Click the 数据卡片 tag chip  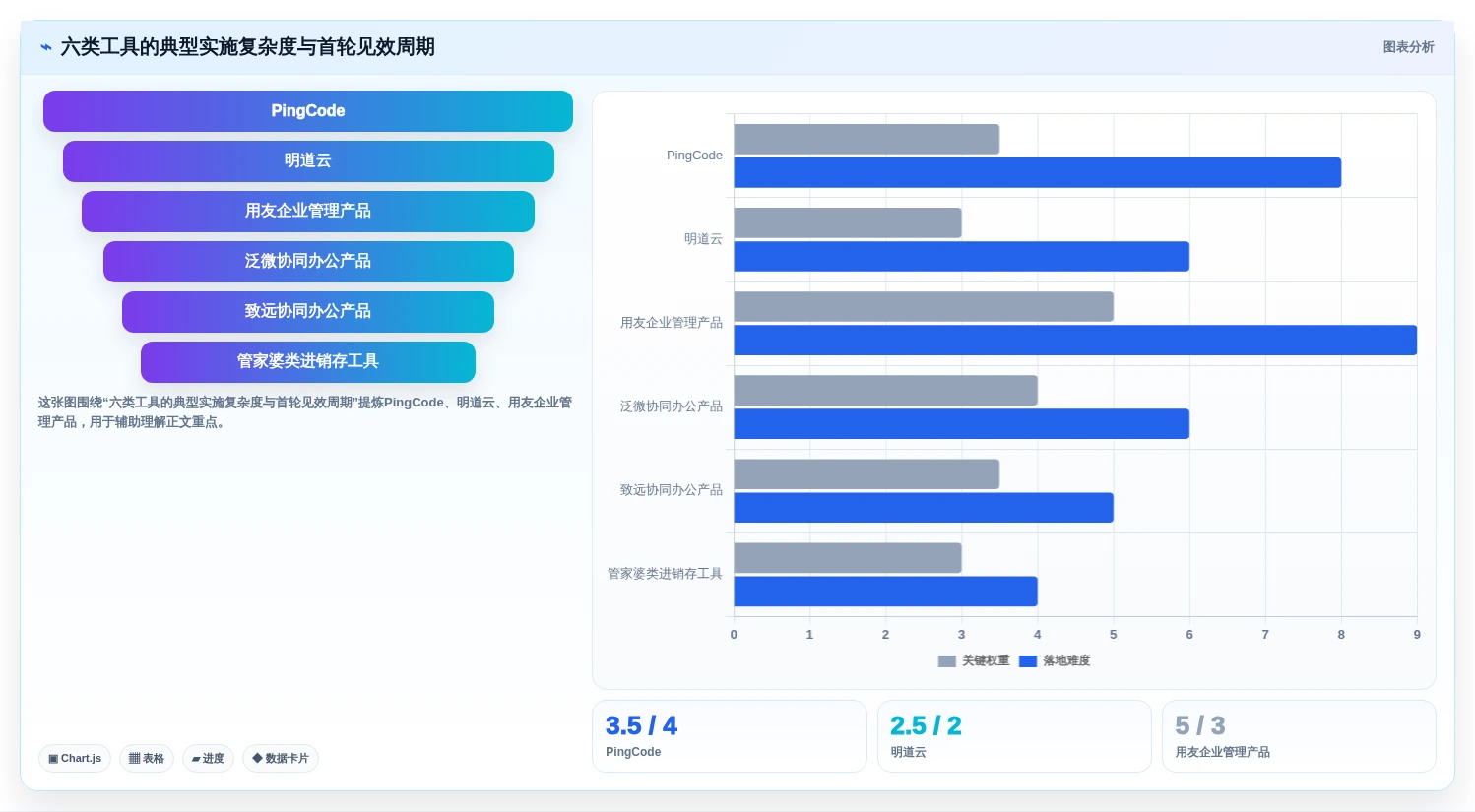(281, 758)
